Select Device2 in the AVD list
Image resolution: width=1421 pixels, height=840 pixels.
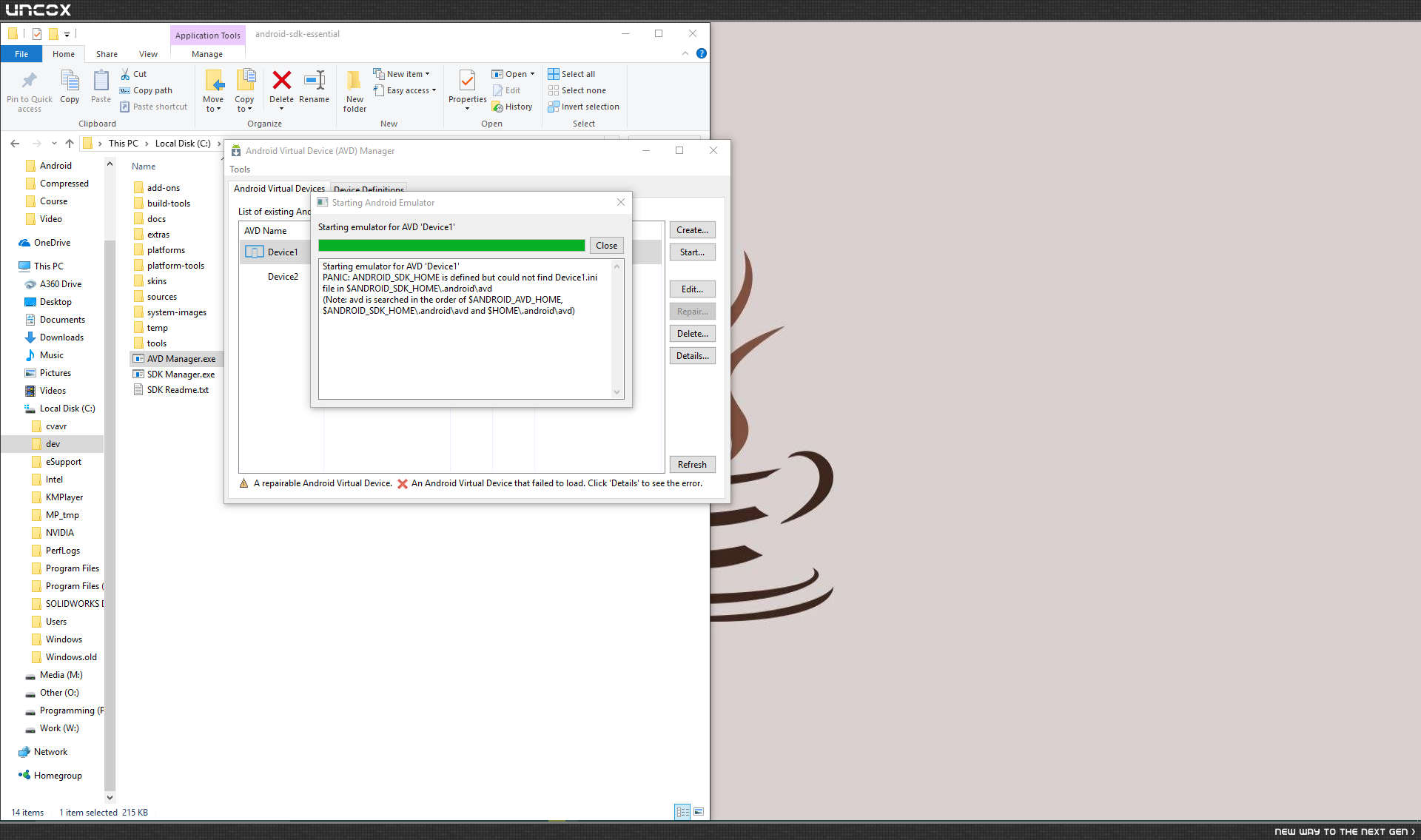pyautogui.click(x=283, y=277)
